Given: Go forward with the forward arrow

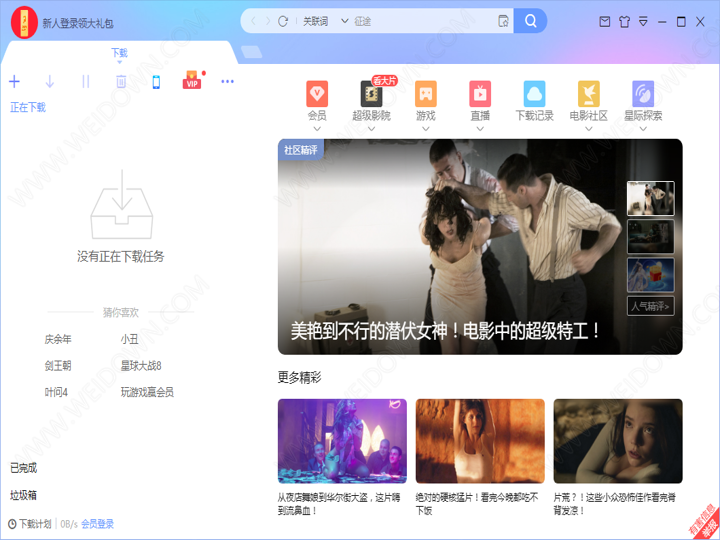Looking at the screenshot, I should pos(267,21).
